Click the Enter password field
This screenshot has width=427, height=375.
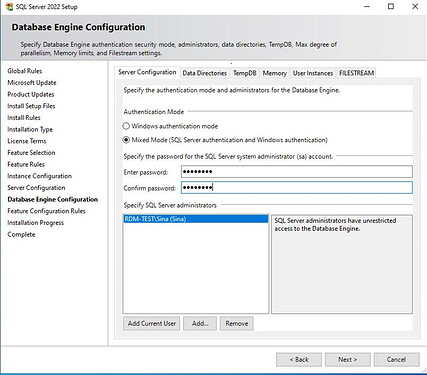297,172
